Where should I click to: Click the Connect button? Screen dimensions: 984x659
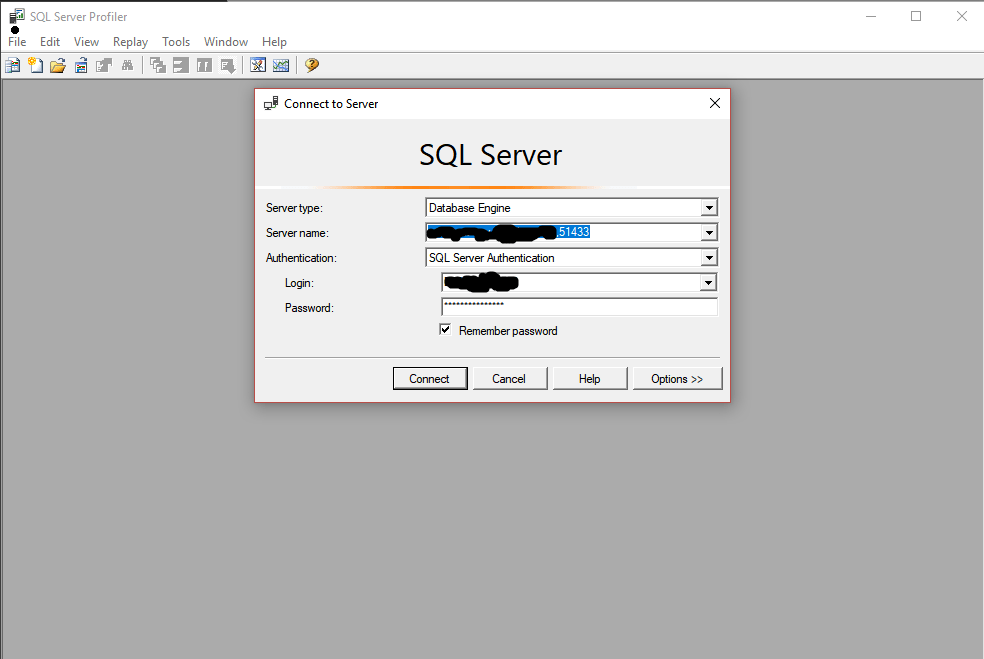point(430,378)
